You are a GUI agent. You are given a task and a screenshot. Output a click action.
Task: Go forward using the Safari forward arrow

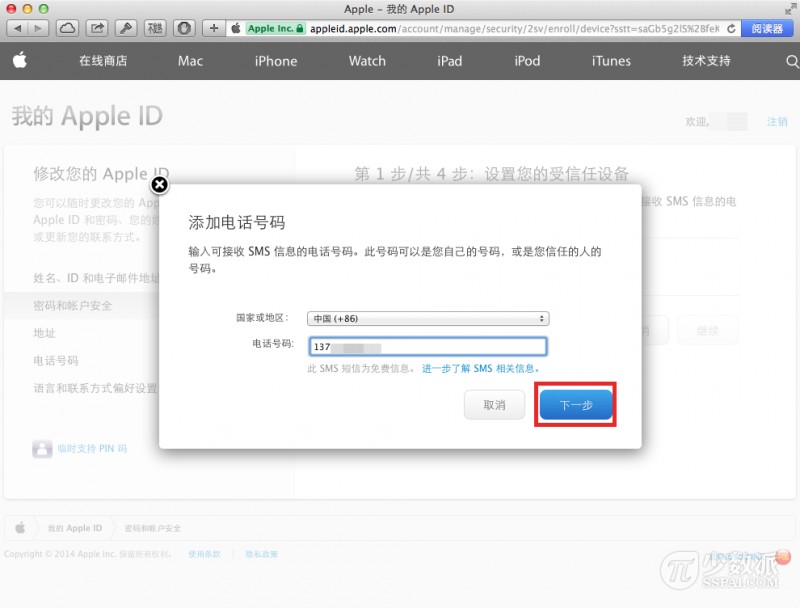(38, 28)
